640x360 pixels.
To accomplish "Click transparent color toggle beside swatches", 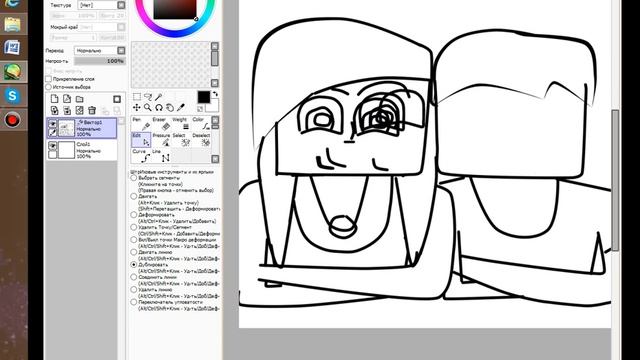I will (x=200, y=109).
